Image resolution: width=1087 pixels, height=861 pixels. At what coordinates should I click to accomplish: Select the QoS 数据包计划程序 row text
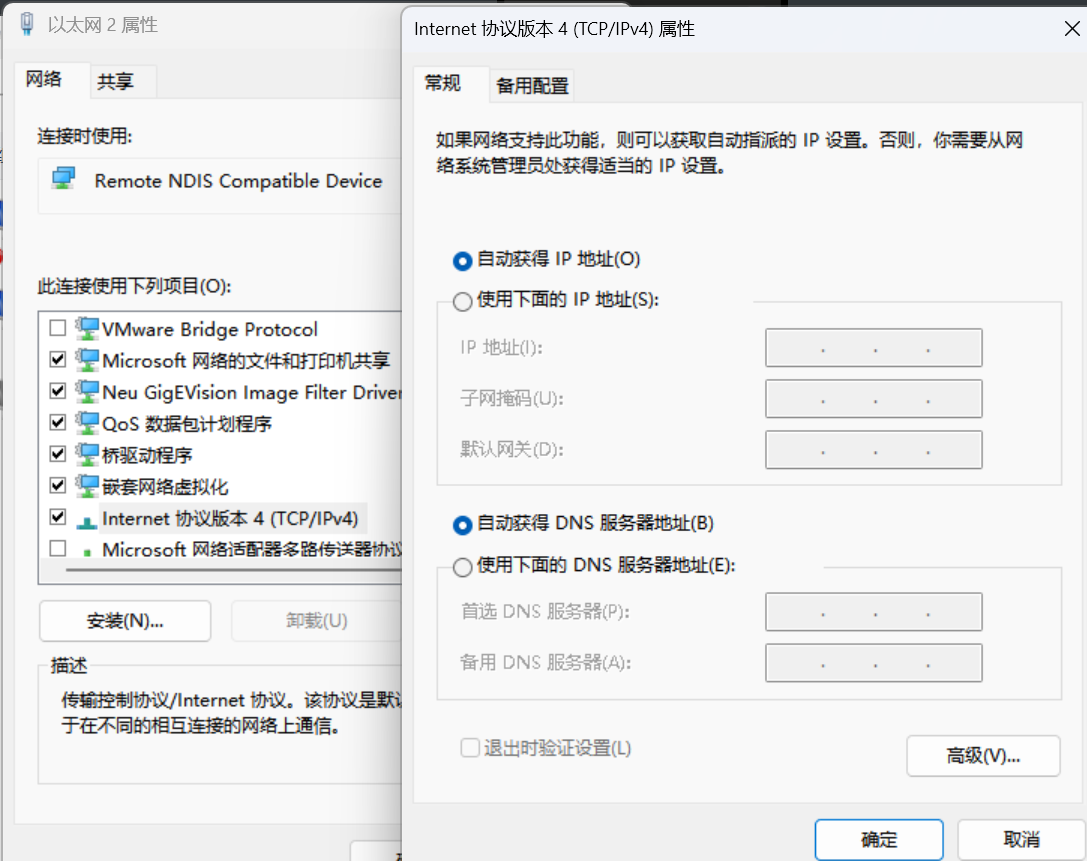(186, 424)
